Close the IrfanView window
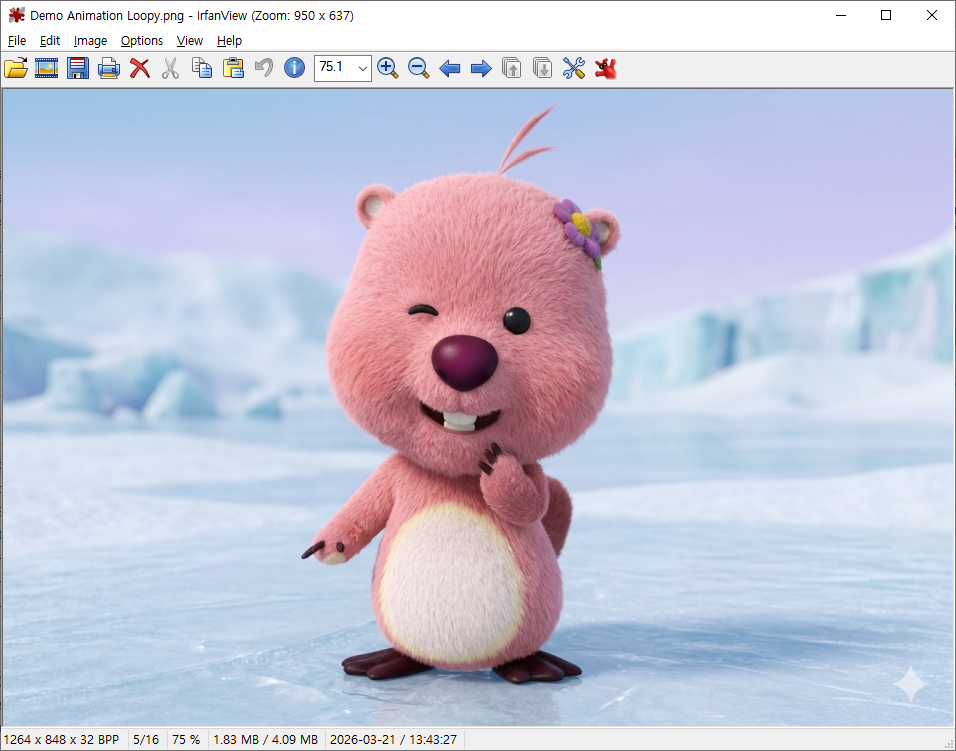This screenshot has width=956, height=751. coord(932,15)
